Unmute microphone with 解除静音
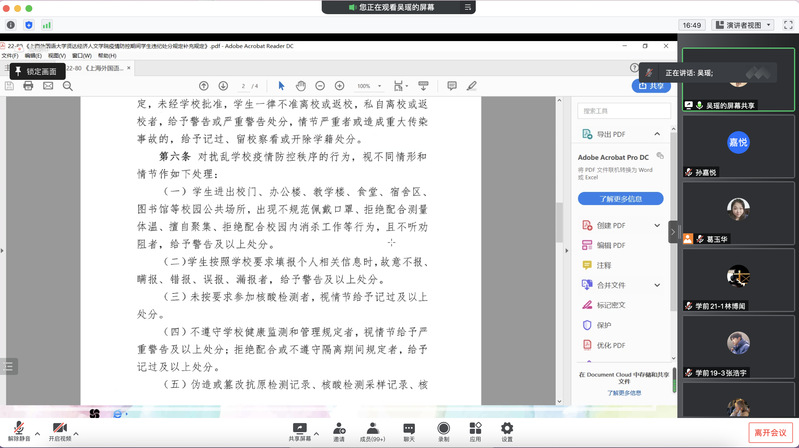This screenshot has height=448, width=799. [19, 432]
